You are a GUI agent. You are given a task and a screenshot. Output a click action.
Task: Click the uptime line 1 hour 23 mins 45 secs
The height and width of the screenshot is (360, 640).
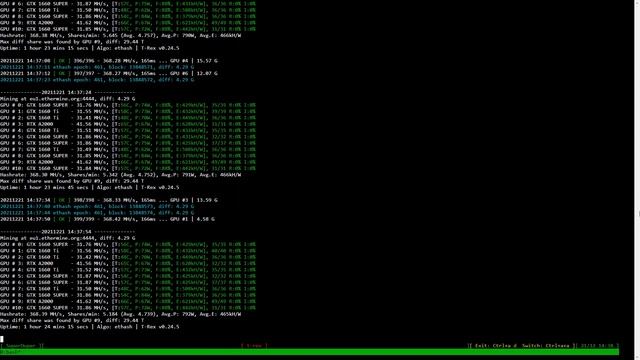[x=89, y=187]
